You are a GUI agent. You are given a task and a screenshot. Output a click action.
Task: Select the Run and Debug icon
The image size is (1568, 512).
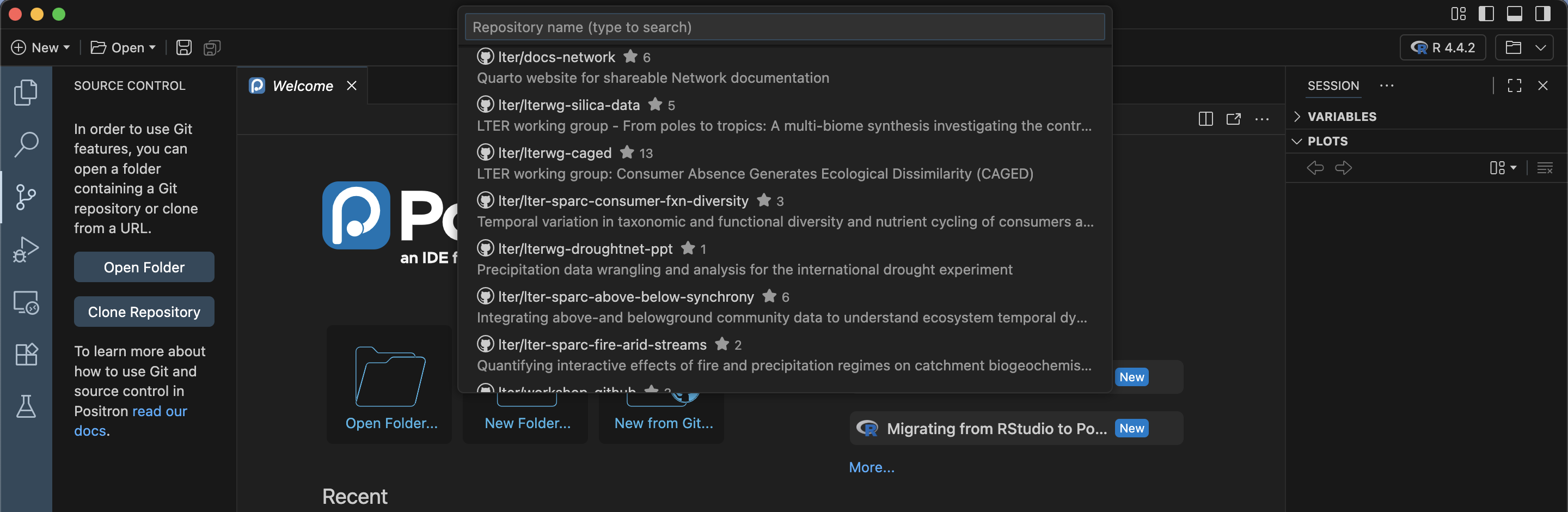pyautogui.click(x=26, y=249)
